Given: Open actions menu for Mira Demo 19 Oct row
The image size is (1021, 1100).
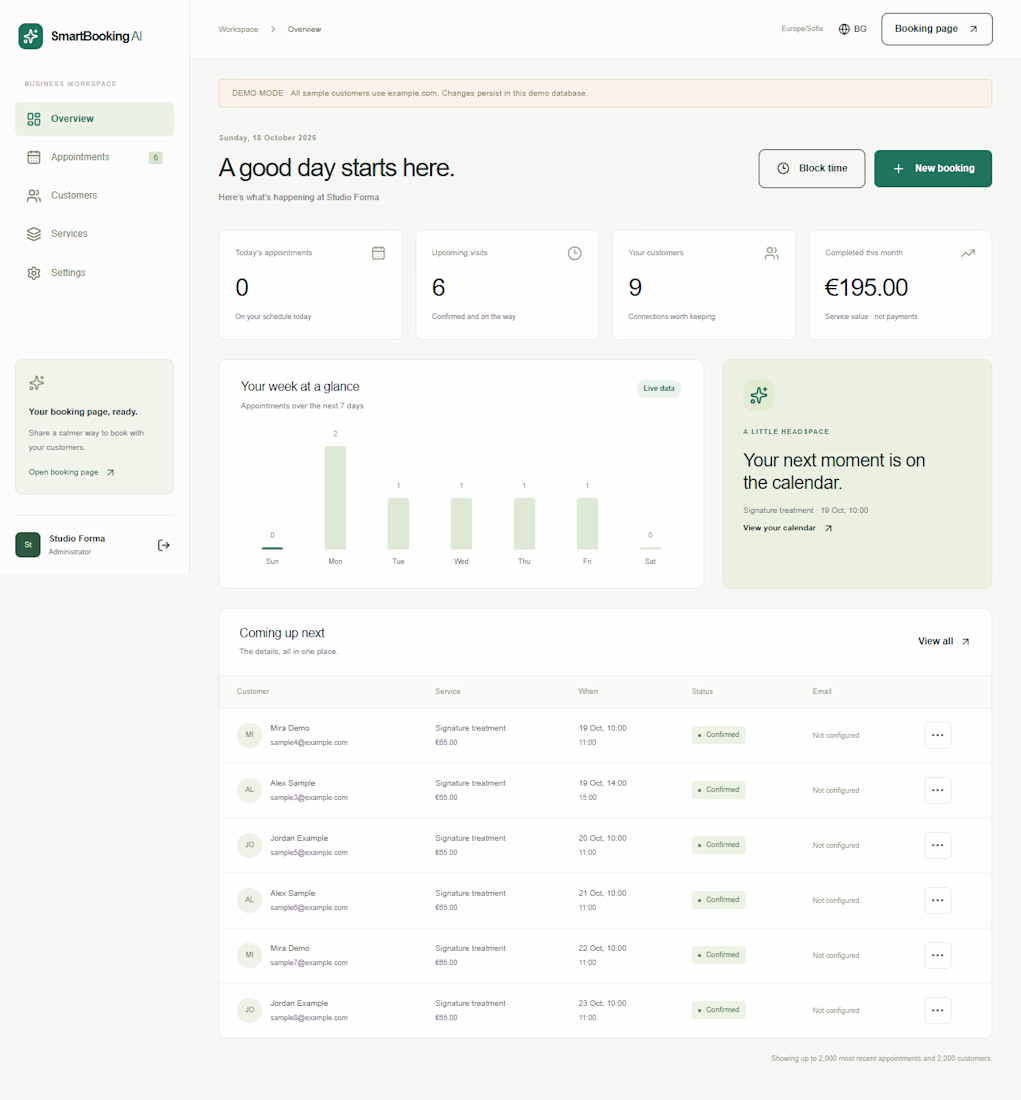Looking at the screenshot, I should tap(937, 735).
